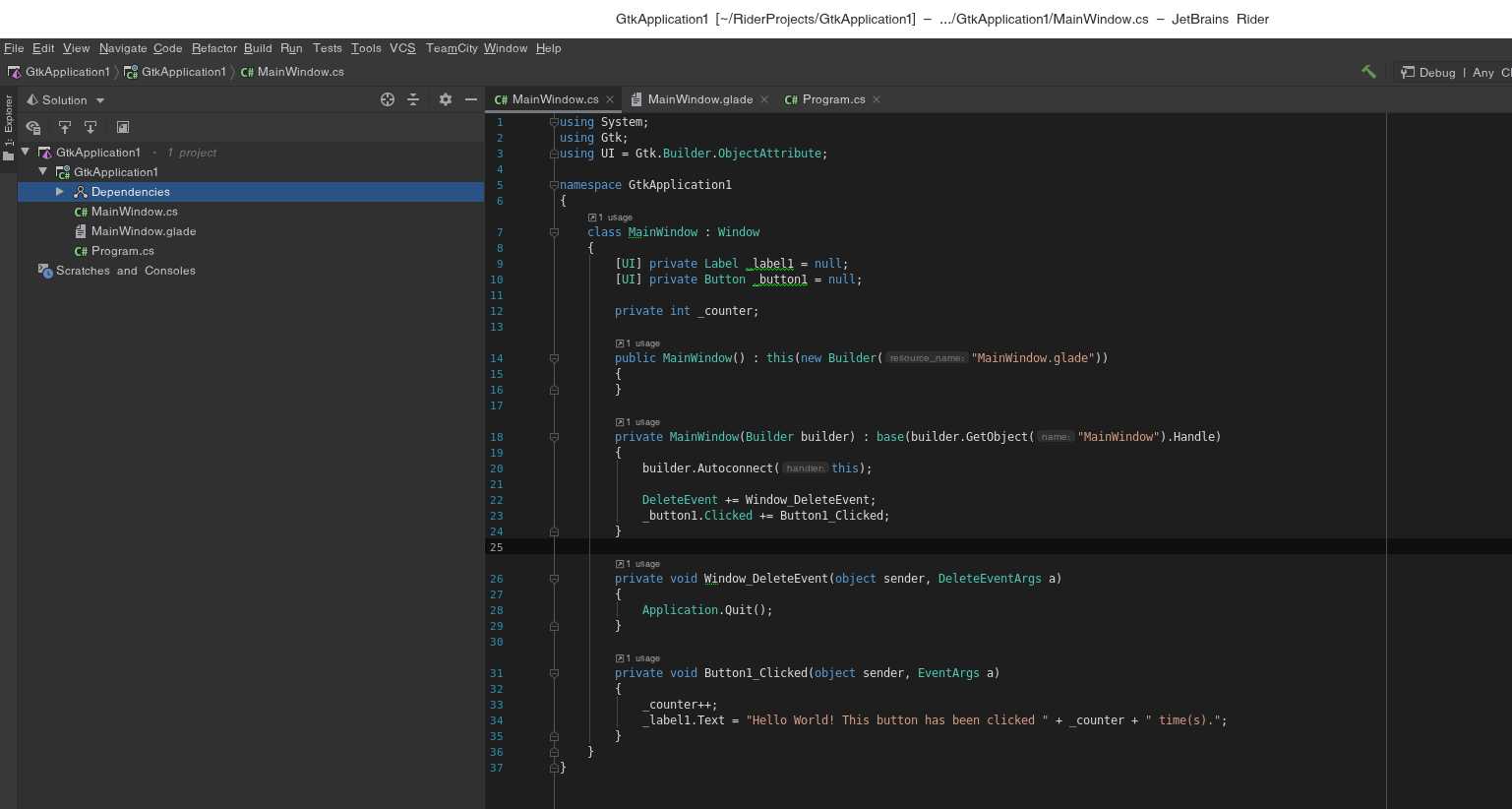Screen dimensions: 1512x809
Task: Open the VCS menu
Action: (402, 48)
